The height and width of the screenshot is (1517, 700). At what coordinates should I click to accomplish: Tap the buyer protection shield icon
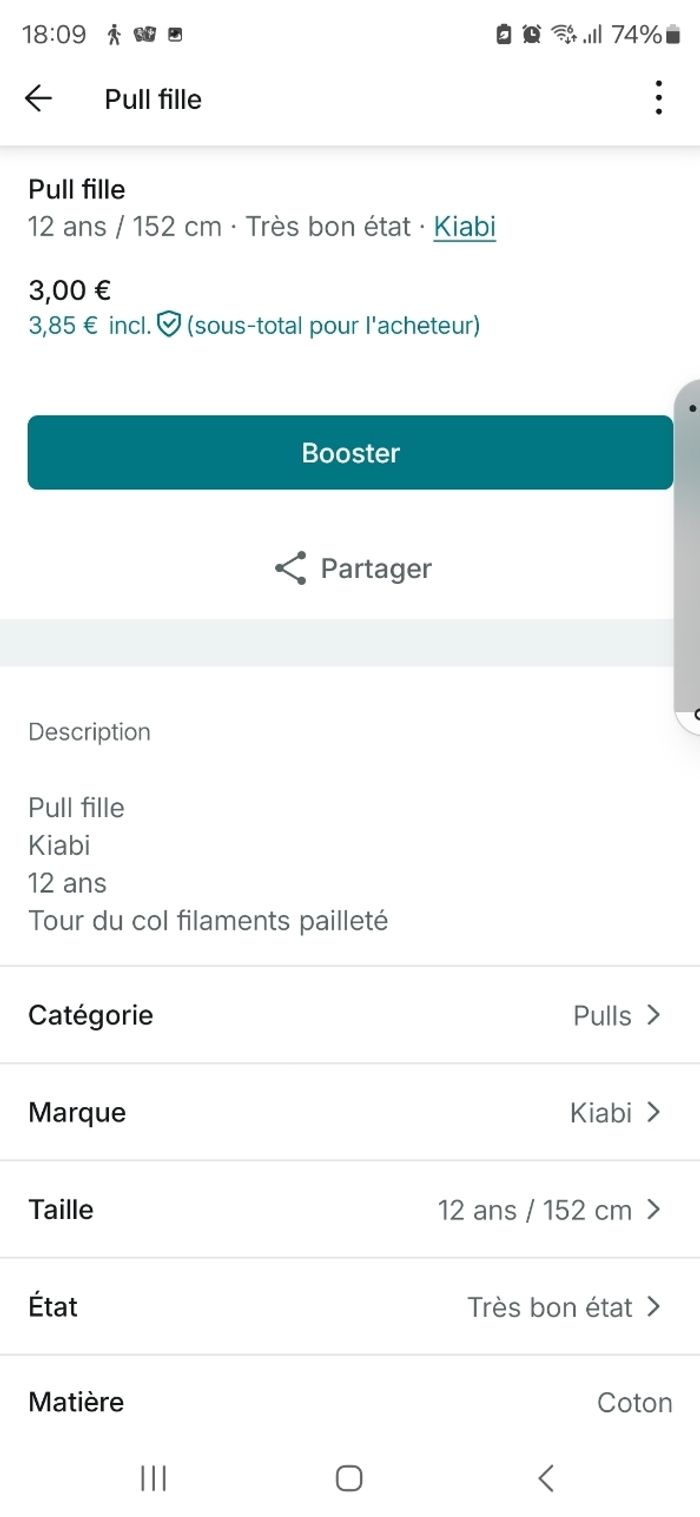[x=168, y=324]
